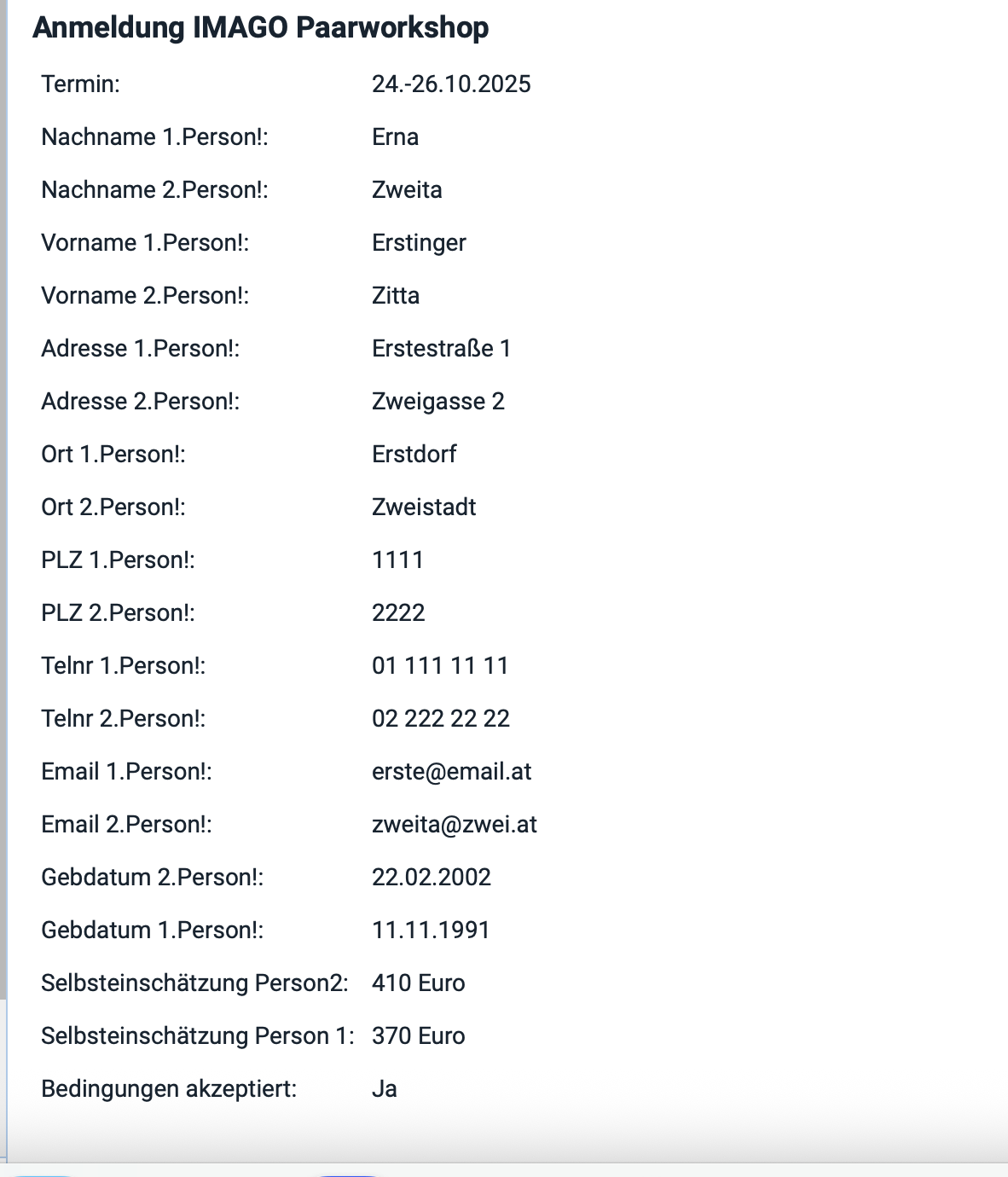Select postal code 2222
The width and height of the screenshot is (1008, 1177).
[398, 612]
